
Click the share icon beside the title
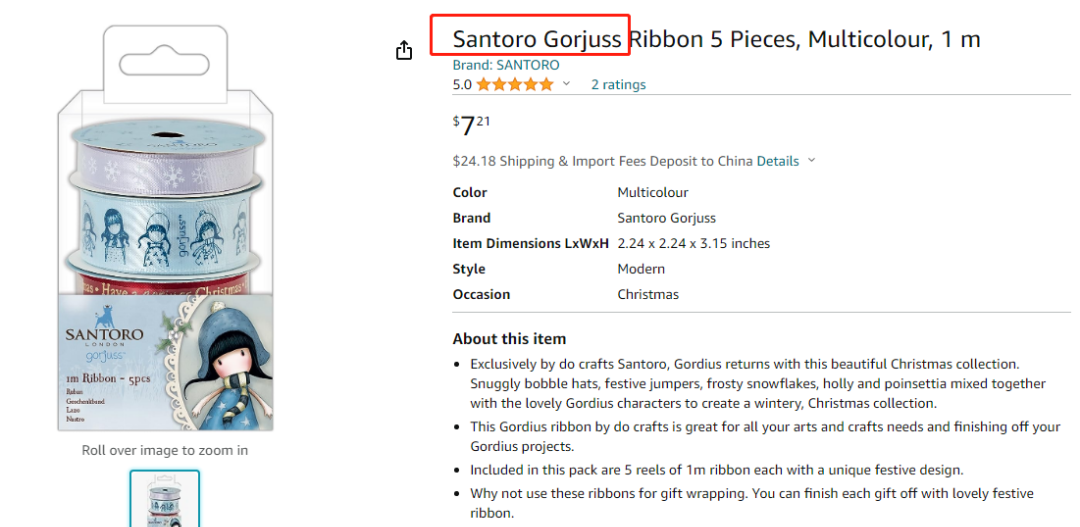(404, 50)
